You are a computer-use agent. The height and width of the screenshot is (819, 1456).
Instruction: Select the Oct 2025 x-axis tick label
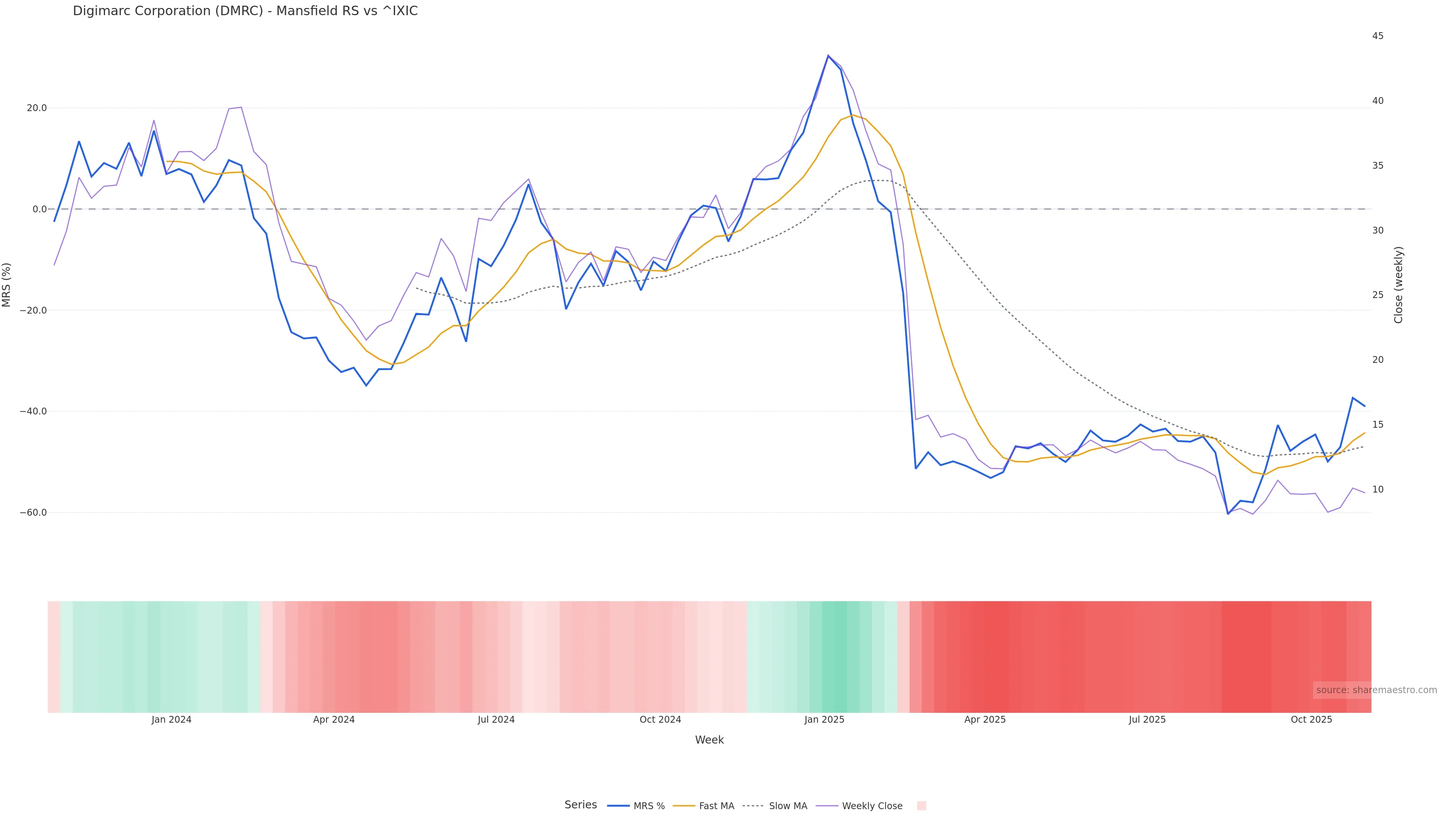coord(1311,720)
